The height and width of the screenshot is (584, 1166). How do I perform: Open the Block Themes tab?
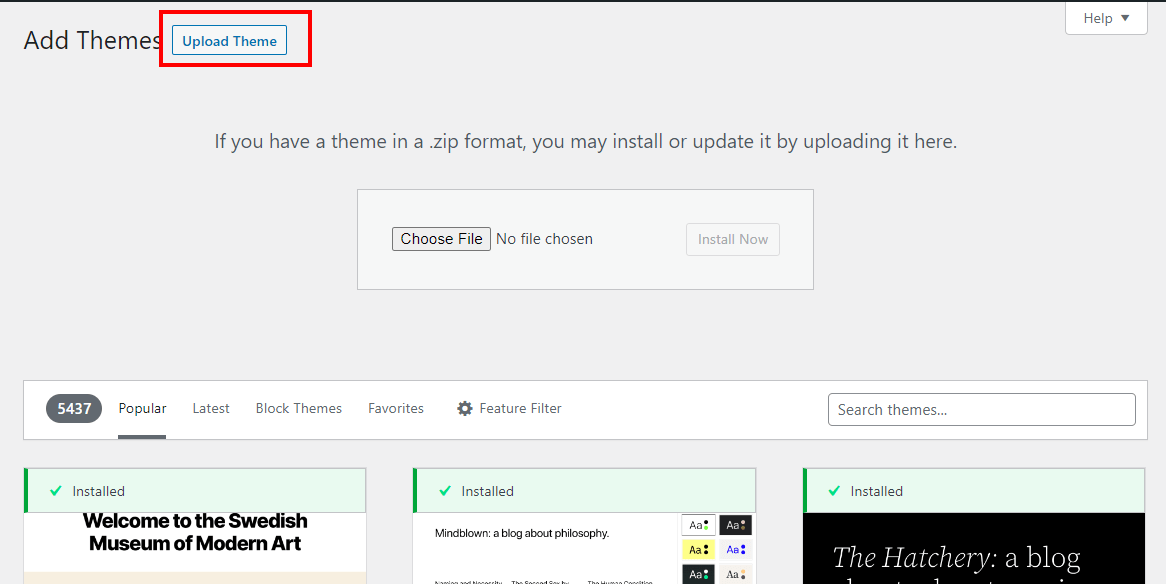(298, 408)
